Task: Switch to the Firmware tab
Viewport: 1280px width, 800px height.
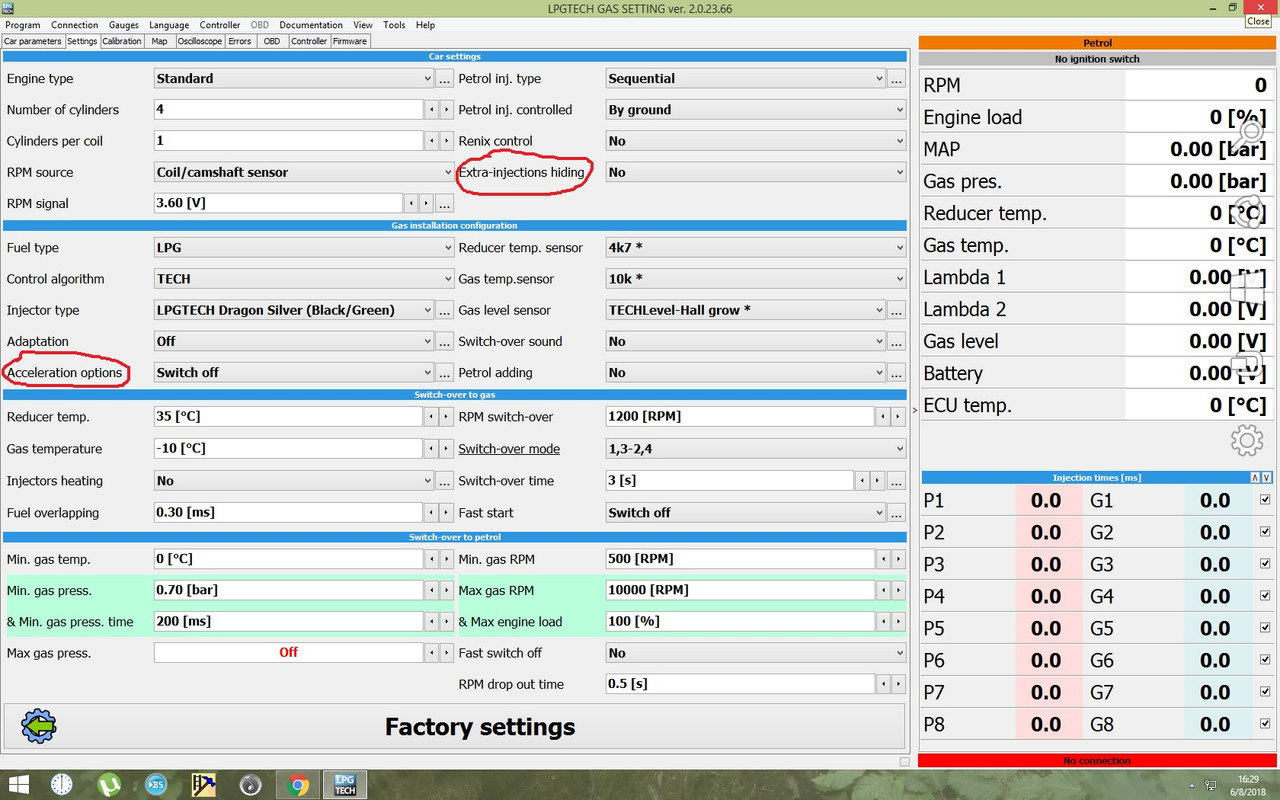Action: coord(350,41)
